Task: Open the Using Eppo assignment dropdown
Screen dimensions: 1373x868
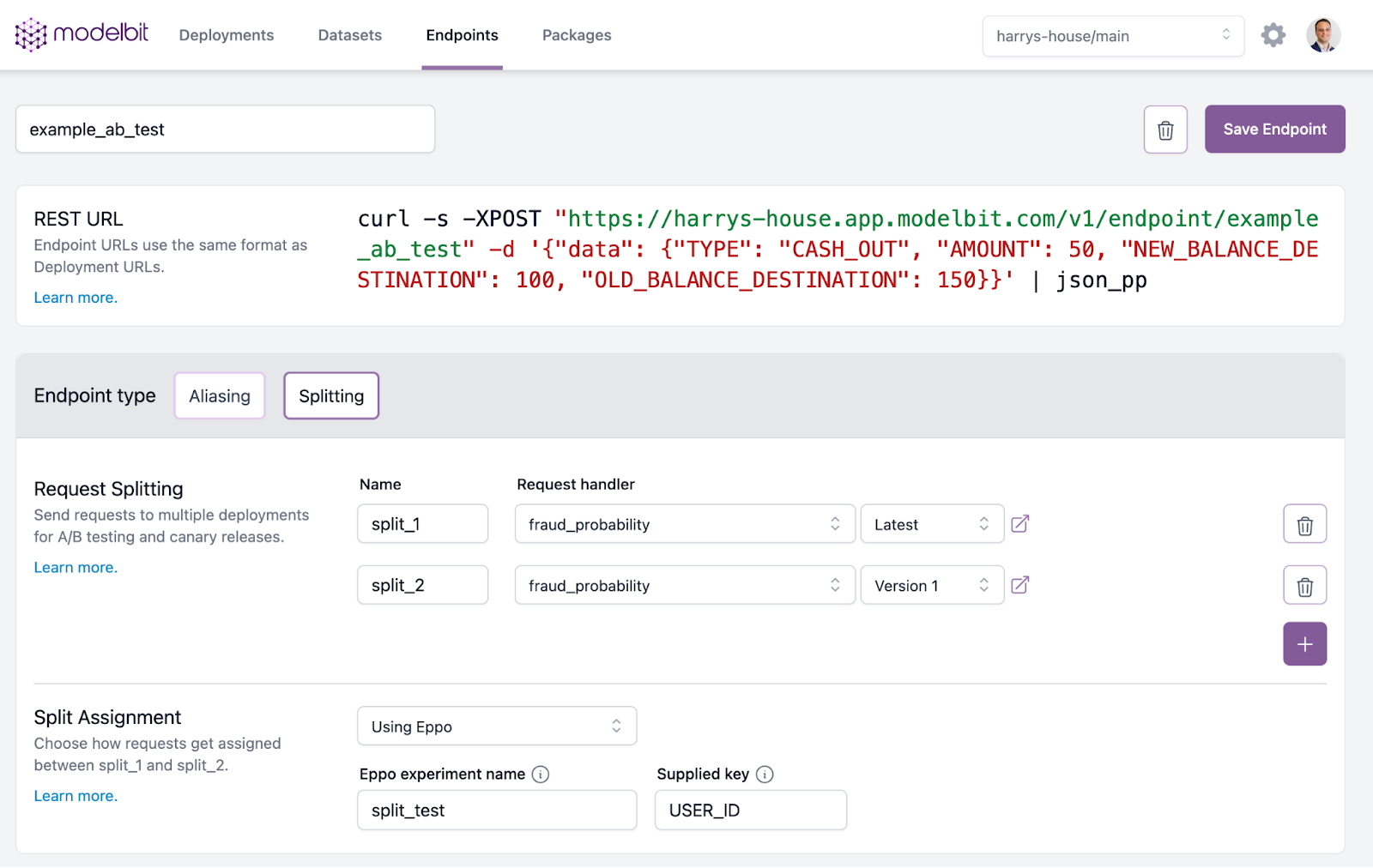Action: tap(496, 726)
